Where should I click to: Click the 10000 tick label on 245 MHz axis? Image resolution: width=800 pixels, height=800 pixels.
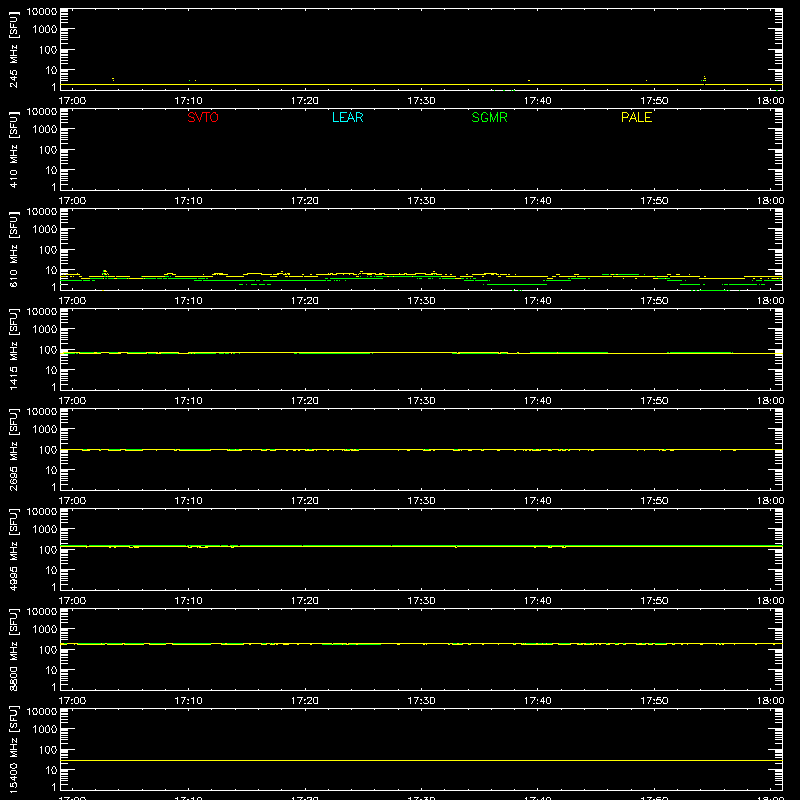pyautogui.click(x=42, y=12)
